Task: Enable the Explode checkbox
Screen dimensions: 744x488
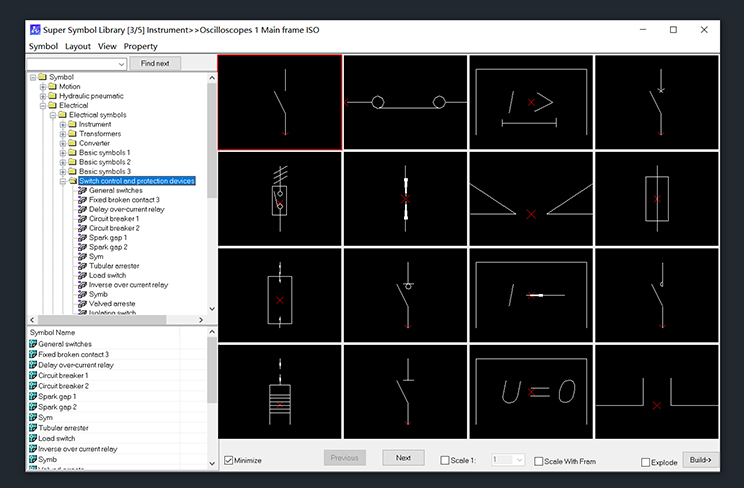Action: (645, 461)
